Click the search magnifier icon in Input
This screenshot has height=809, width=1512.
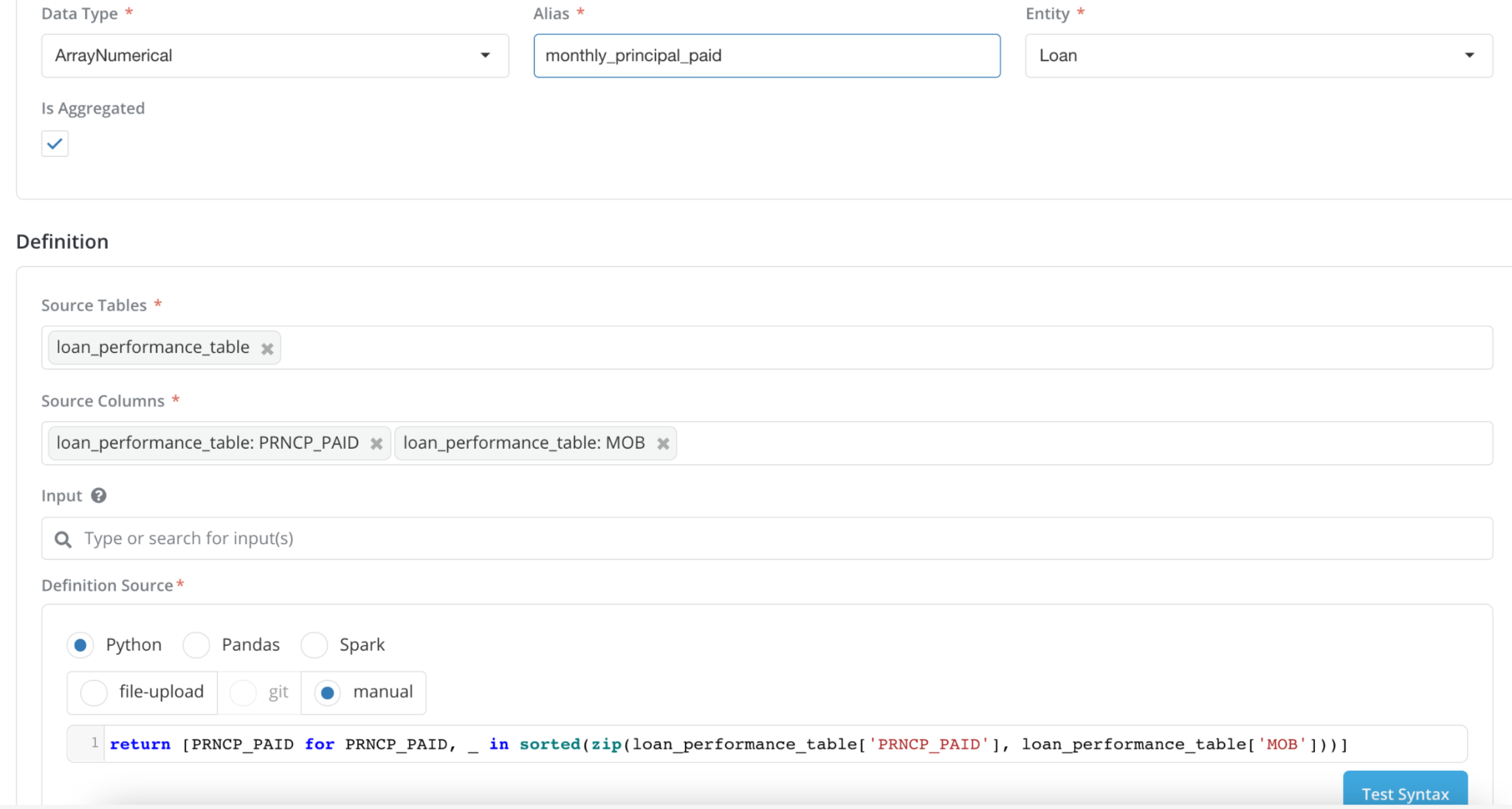pyautogui.click(x=63, y=540)
